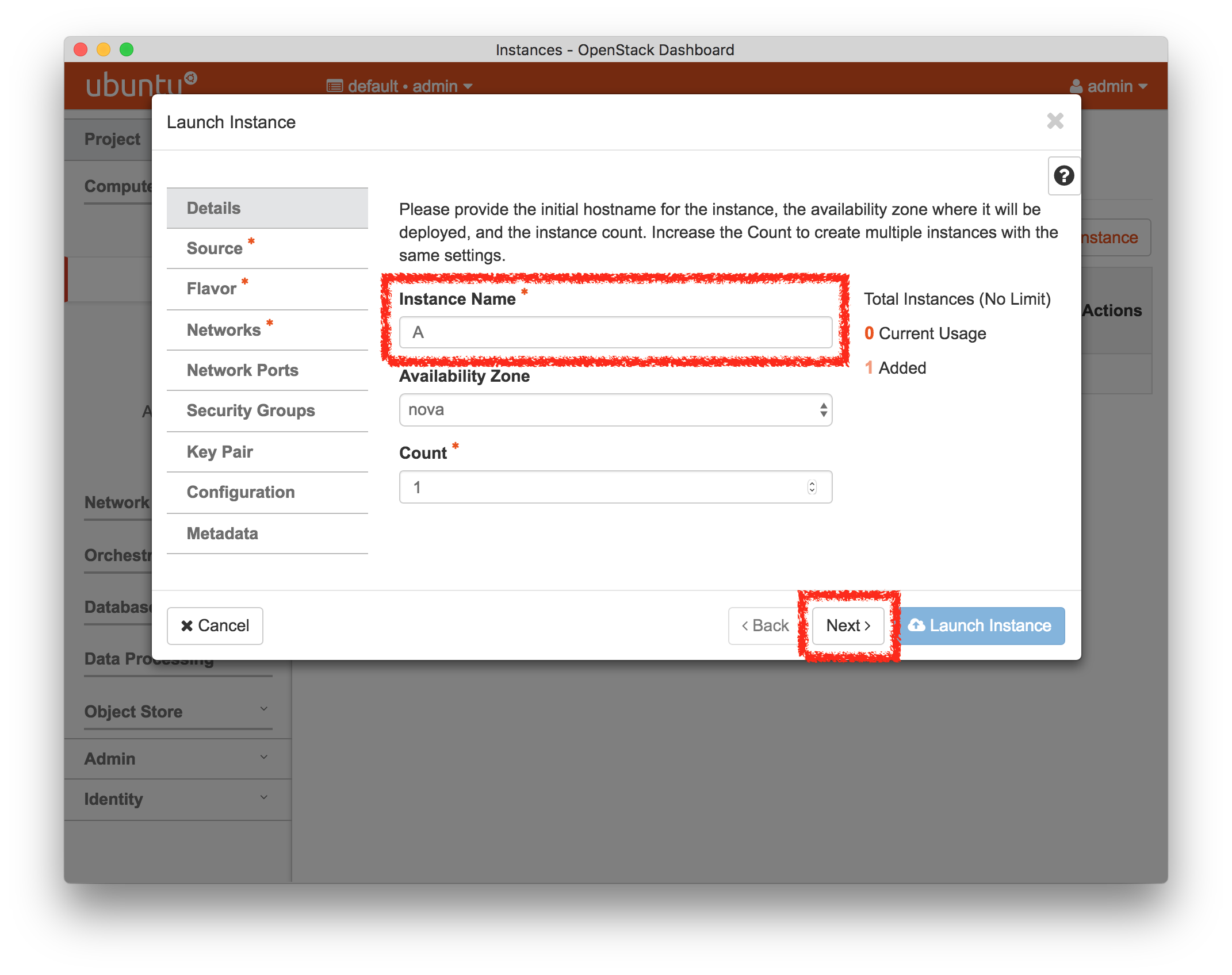Click the yellow macOS minimize window button
Viewport: 1232px width, 975px height.
coord(104,49)
